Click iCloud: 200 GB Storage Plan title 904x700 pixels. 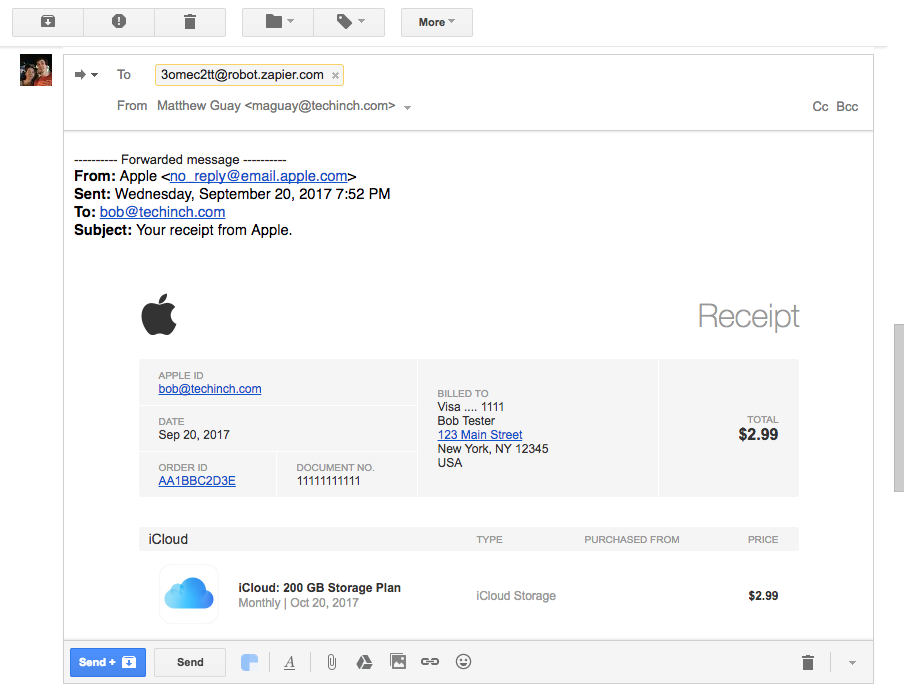pos(319,588)
